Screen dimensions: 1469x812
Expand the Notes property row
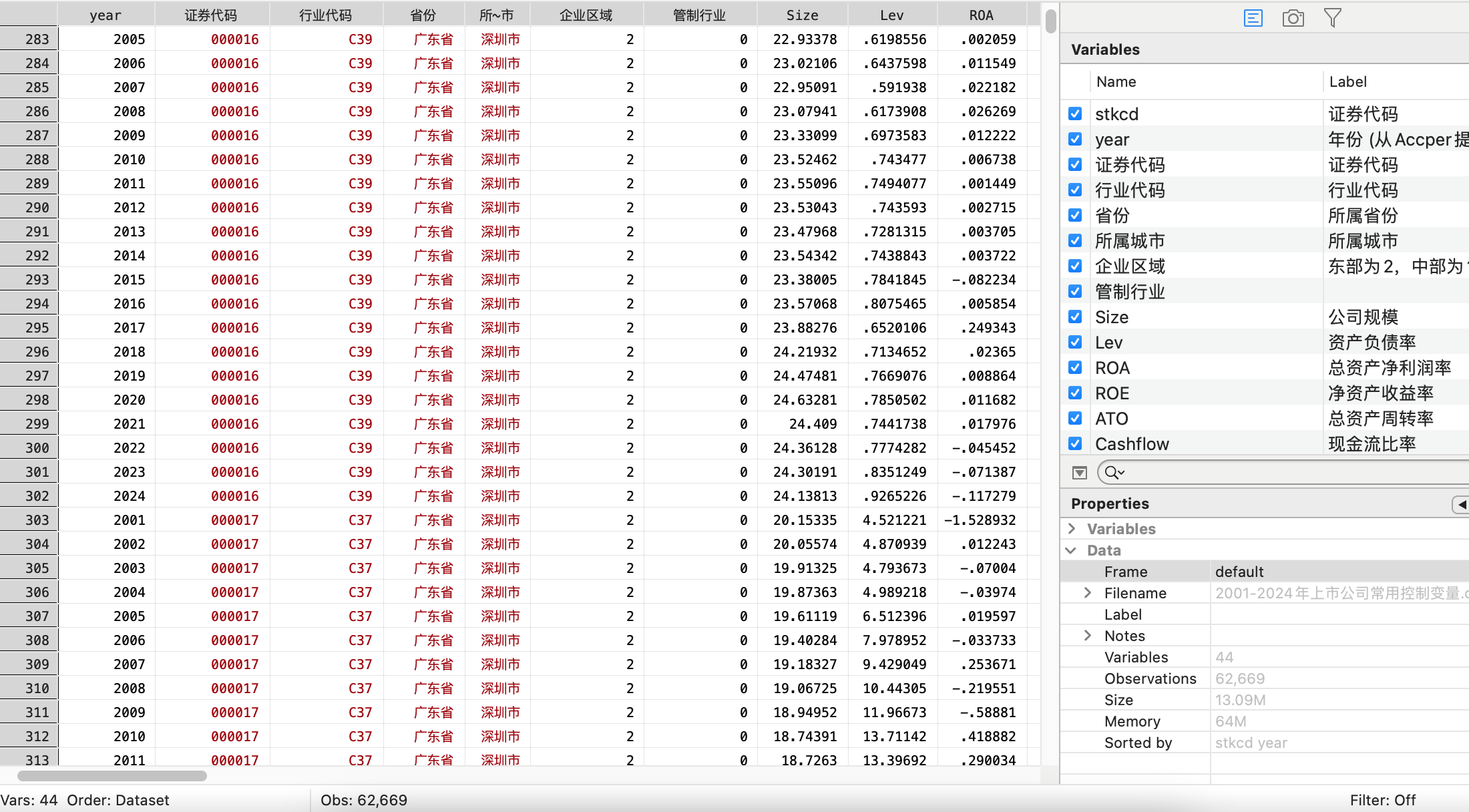tap(1088, 636)
